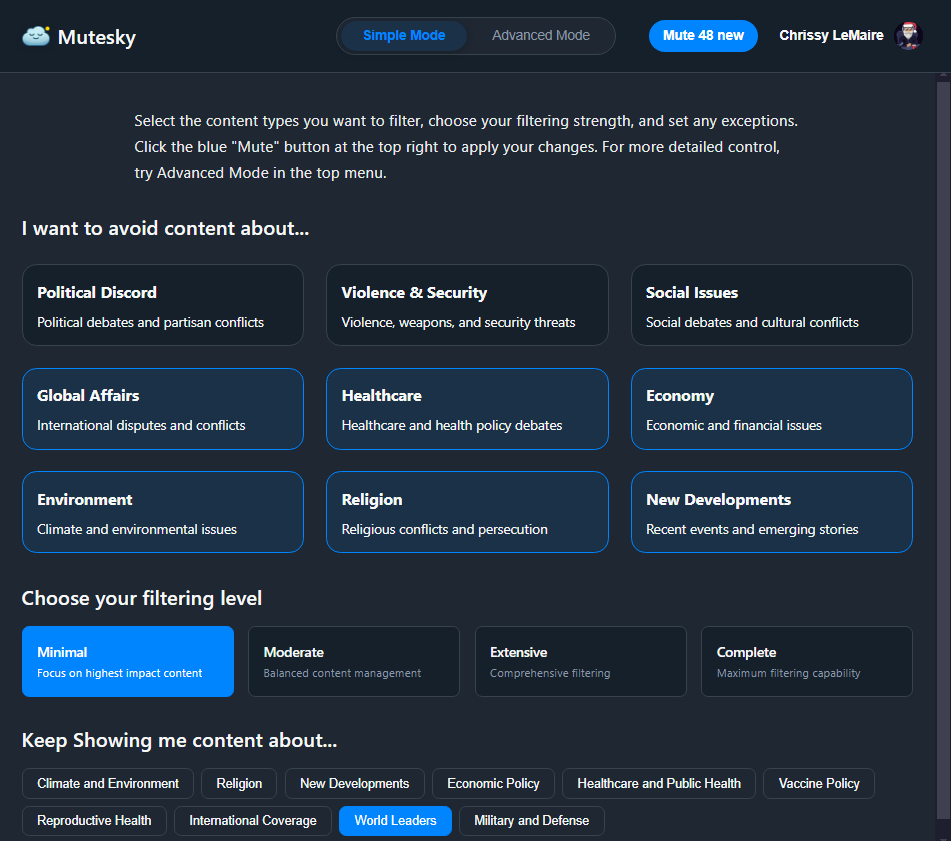Toggle the Political Discord content card
This screenshot has height=841, width=951.
pos(162,305)
